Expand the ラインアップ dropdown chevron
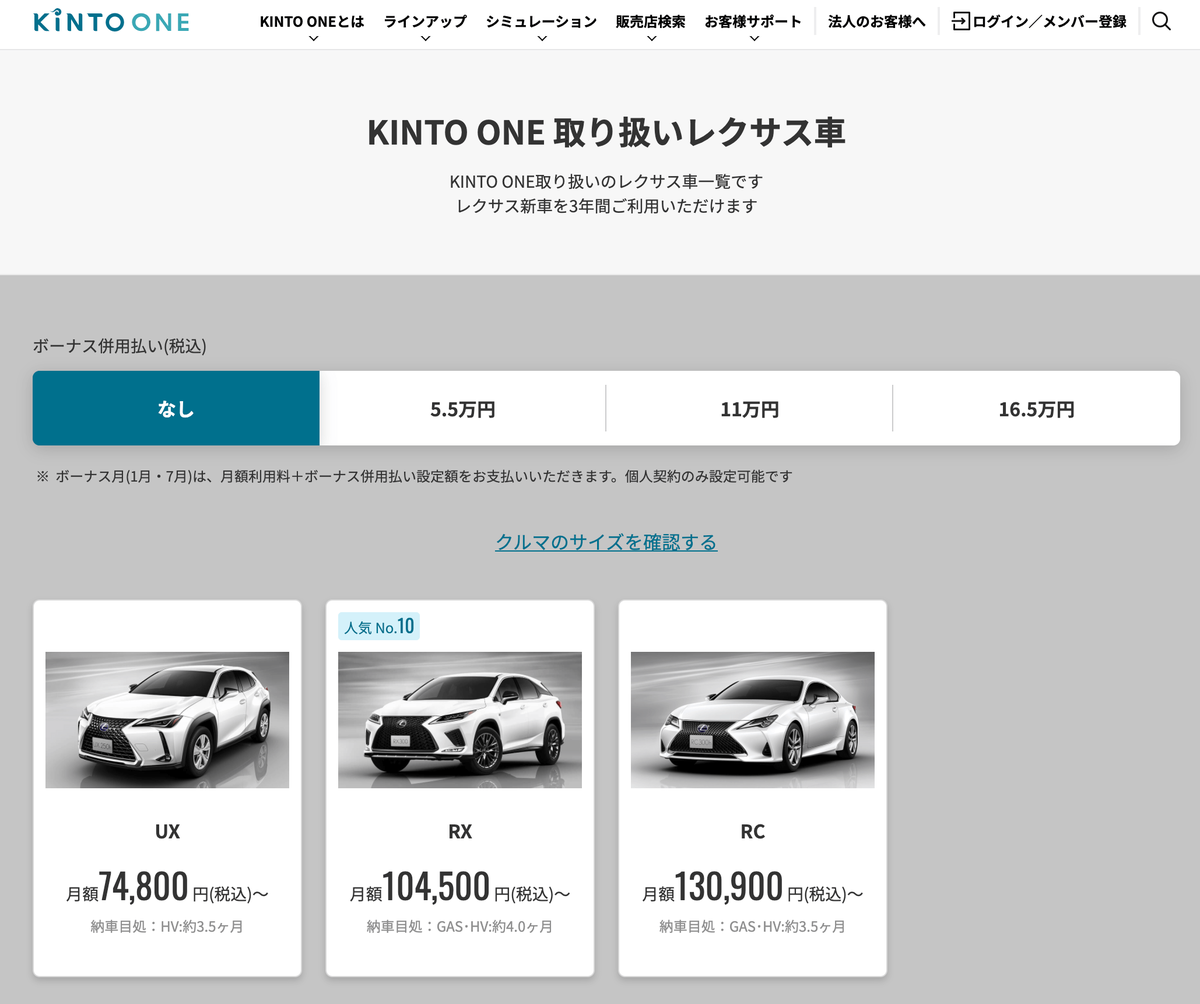Viewport: 1200px width, 1004px height. tap(425, 38)
